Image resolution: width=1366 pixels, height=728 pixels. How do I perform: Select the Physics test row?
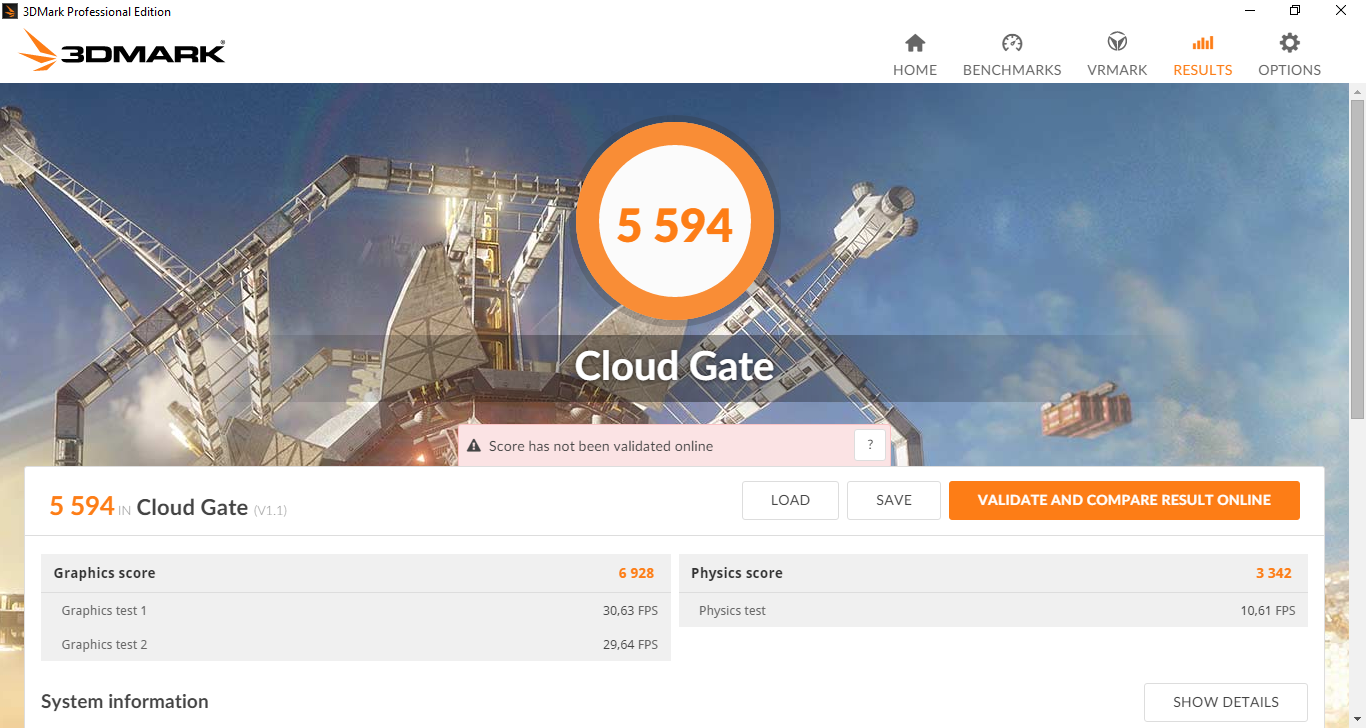tap(993, 610)
